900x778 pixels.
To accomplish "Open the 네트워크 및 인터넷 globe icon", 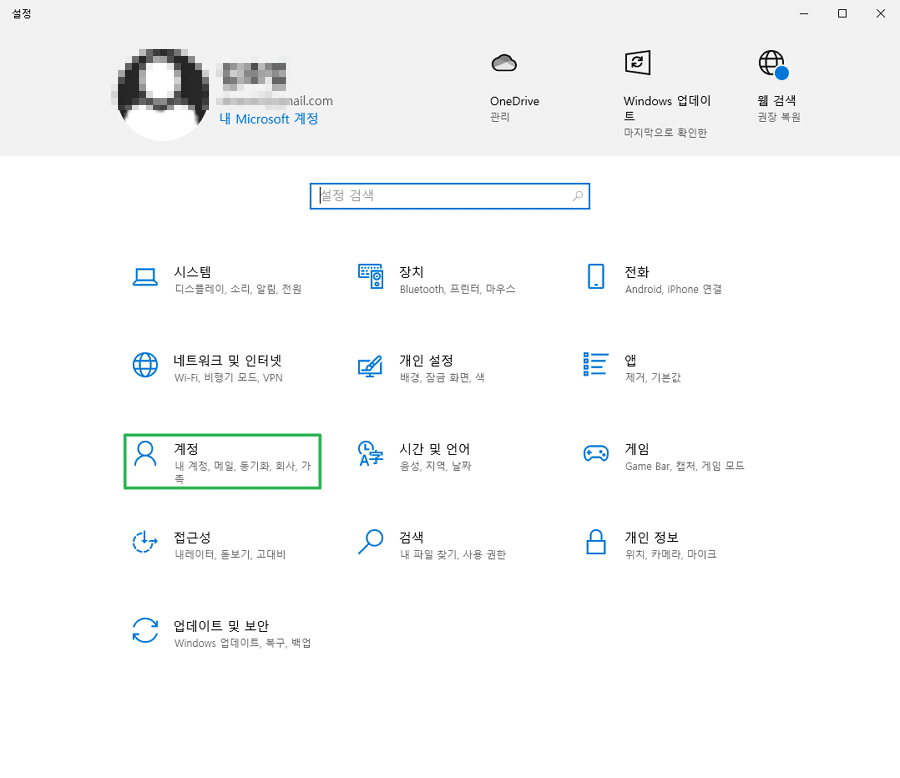I will pos(145,365).
